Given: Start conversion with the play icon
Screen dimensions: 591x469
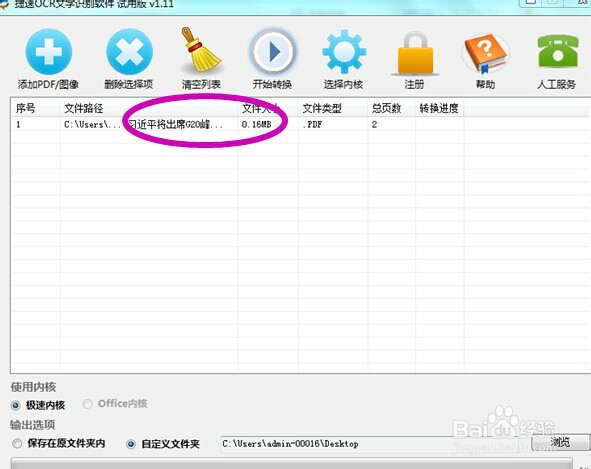Looking at the screenshot, I should [273, 51].
